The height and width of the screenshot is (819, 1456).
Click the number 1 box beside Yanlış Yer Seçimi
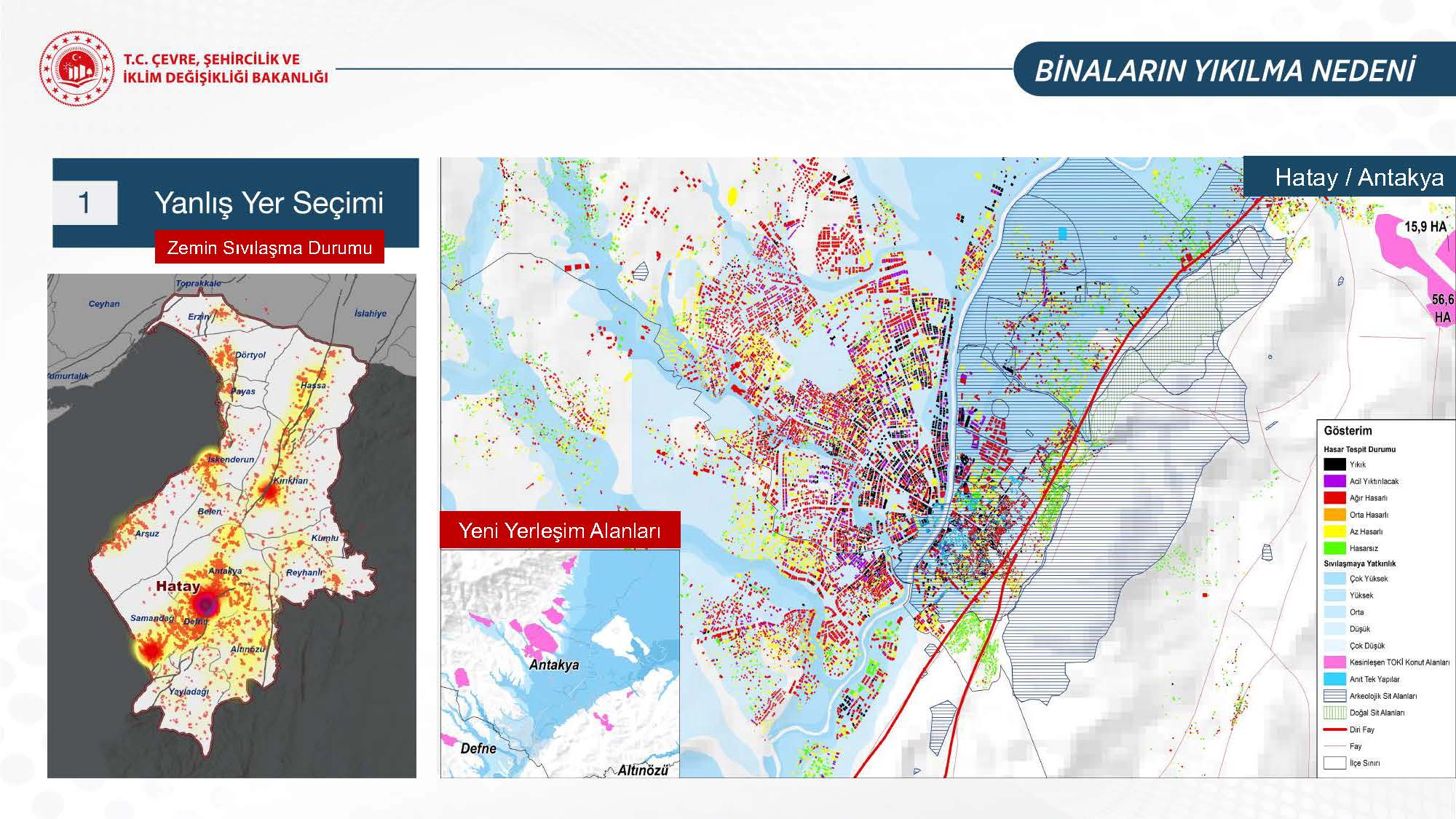click(84, 203)
